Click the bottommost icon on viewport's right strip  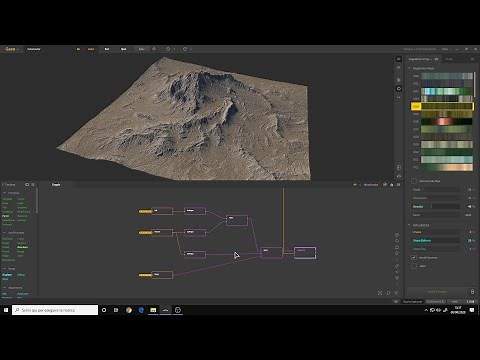click(399, 176)
